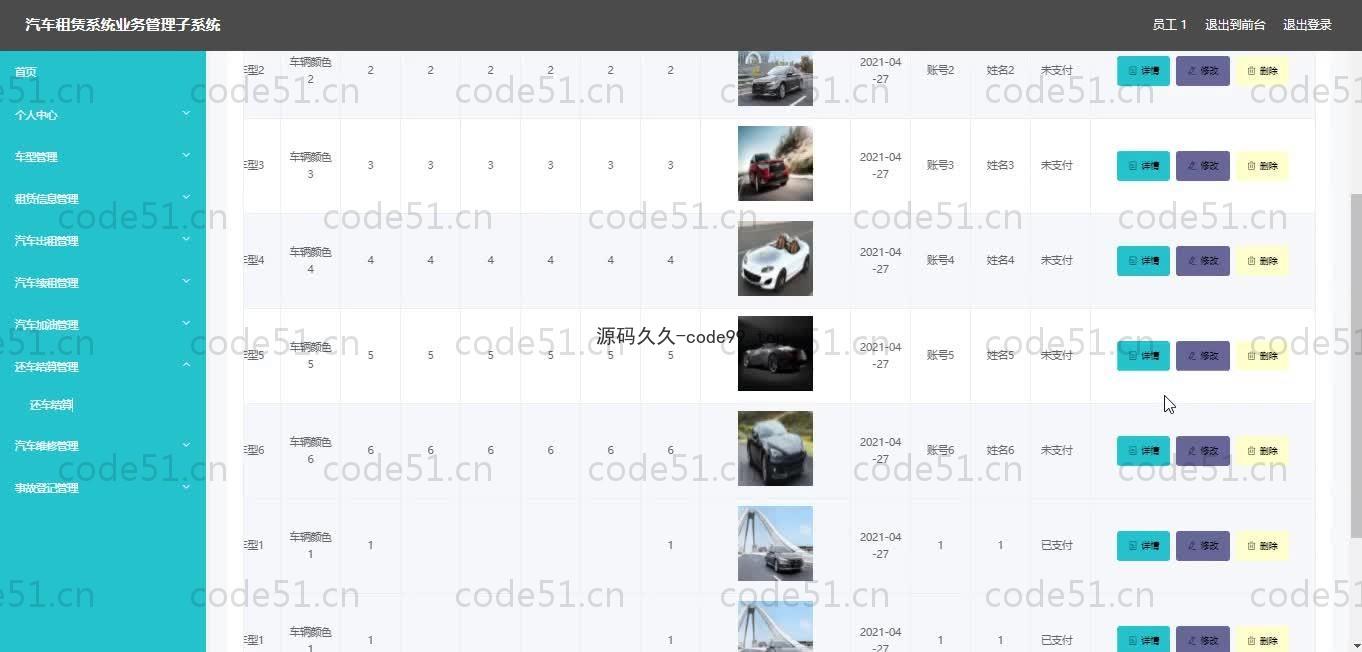The image size is (1362, 652).
Task: Expand the 个人中心 chevron
Action: [186, 114]
